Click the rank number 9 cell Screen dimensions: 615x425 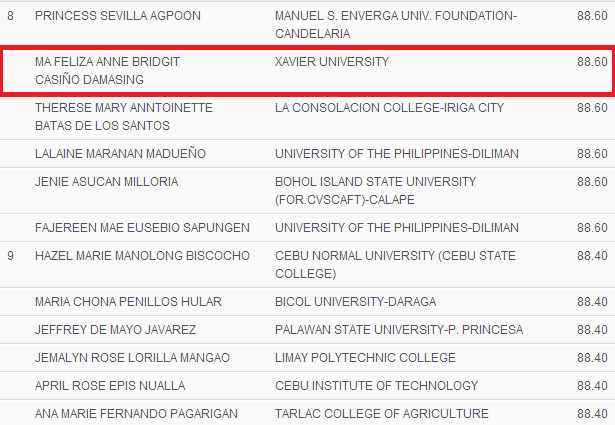pyautogui.click(x=11, y=256)
